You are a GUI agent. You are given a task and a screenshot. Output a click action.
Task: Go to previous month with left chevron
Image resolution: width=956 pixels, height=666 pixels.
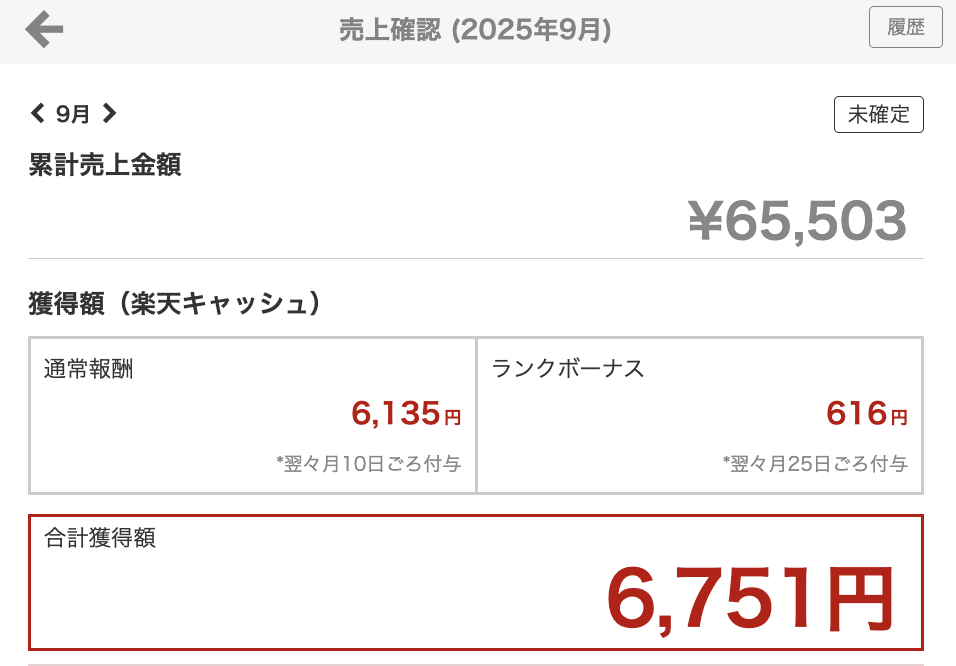tap(38, 114)
